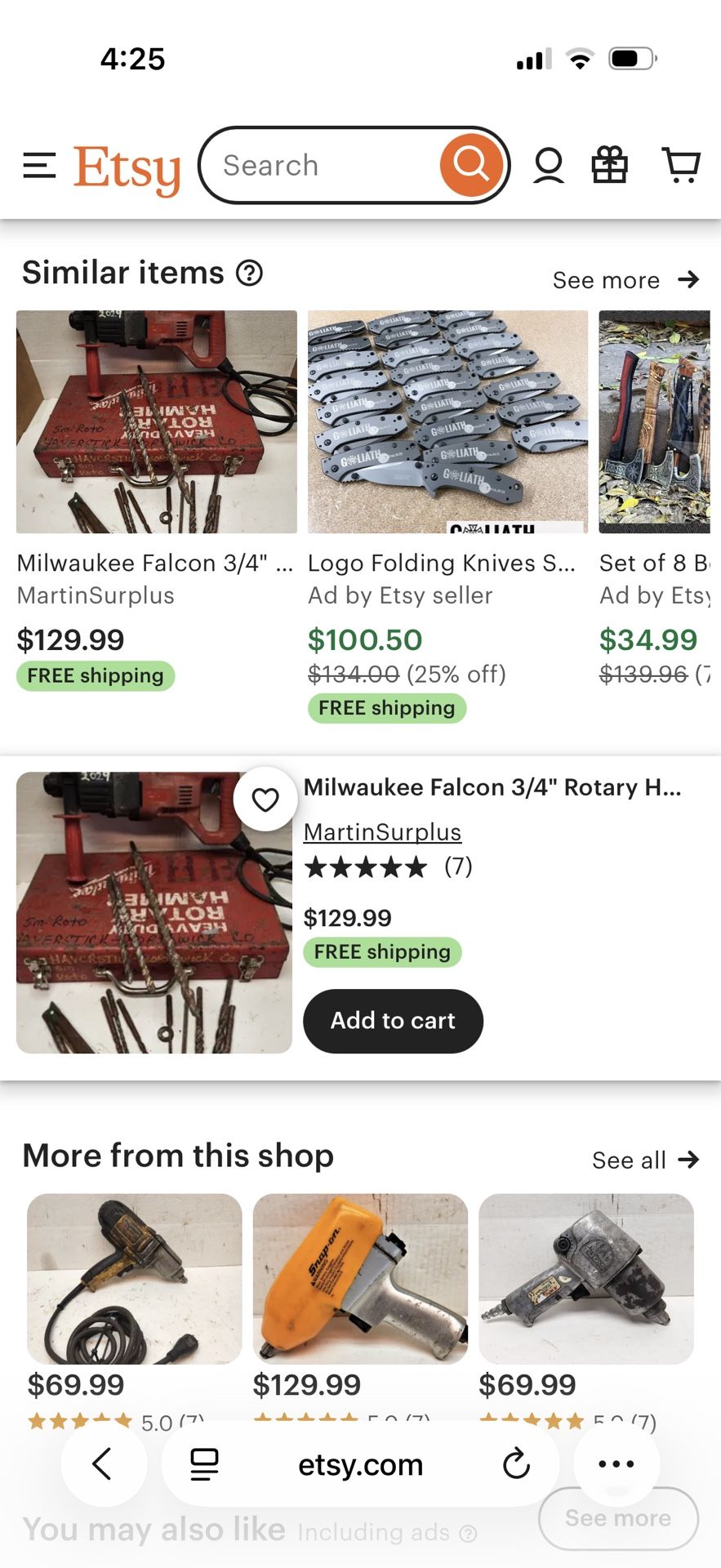Open the MartinSurplus shop link
This screenshot has width=721, height=1568.
382,832
